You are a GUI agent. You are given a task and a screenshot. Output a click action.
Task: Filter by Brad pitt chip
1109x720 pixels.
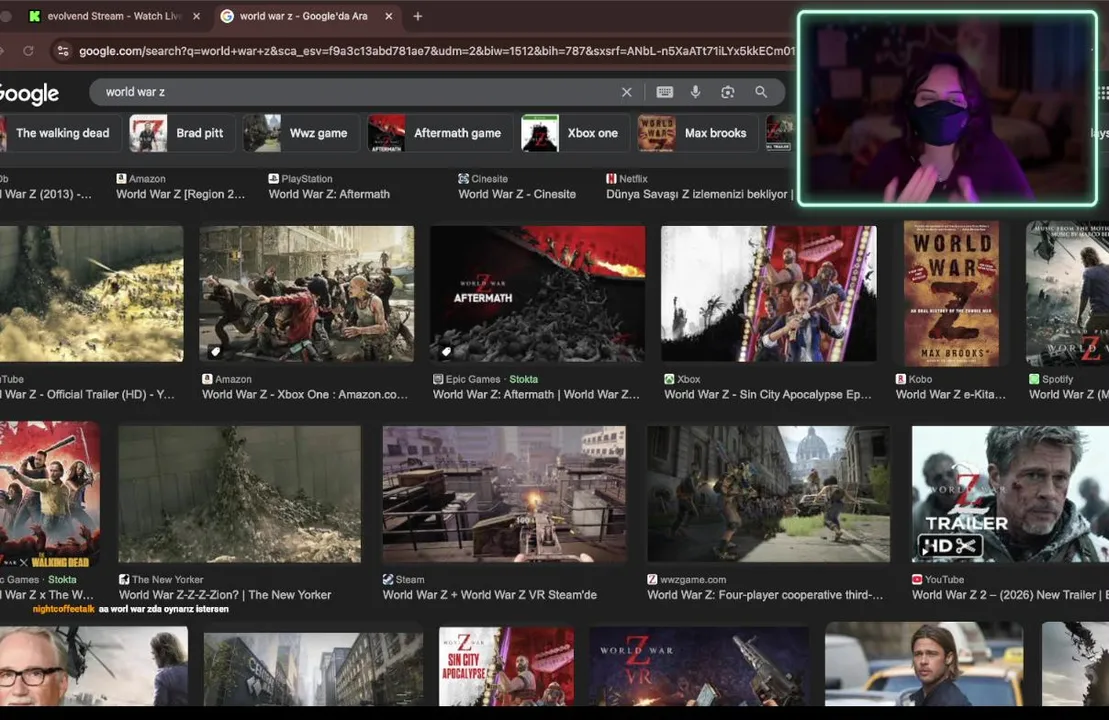182,133
